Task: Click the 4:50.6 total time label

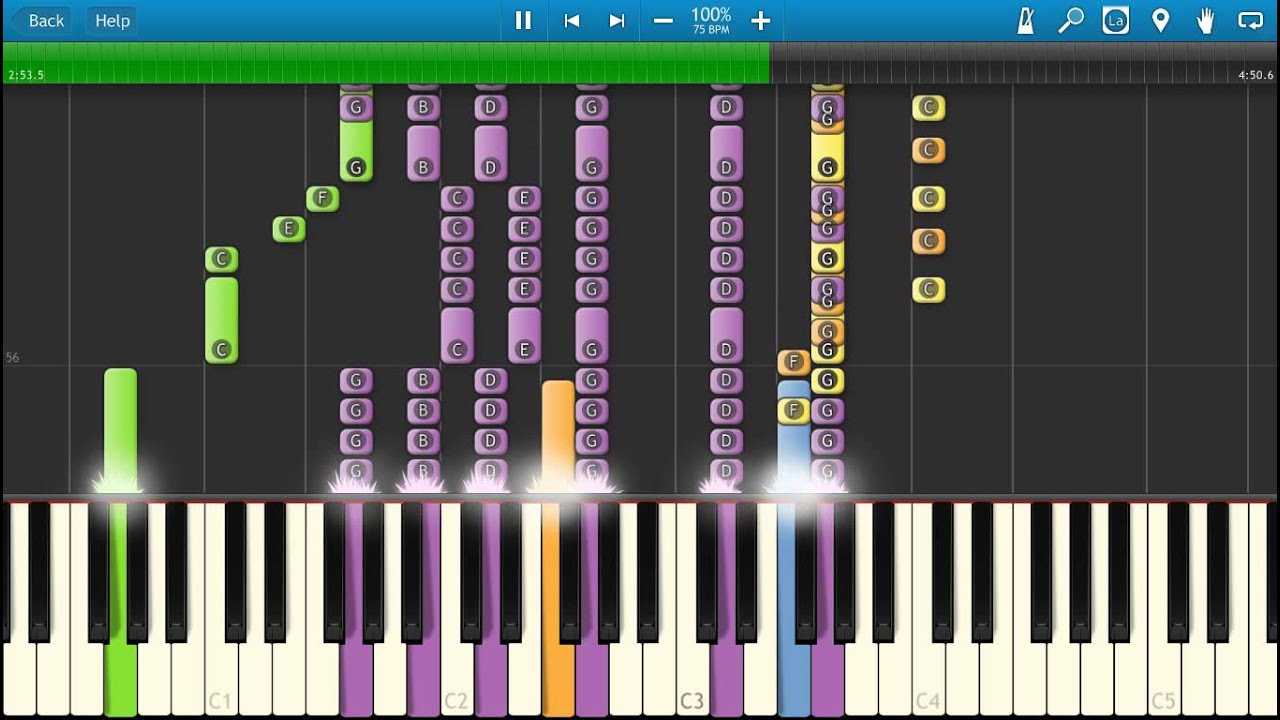Action: 1256,75
